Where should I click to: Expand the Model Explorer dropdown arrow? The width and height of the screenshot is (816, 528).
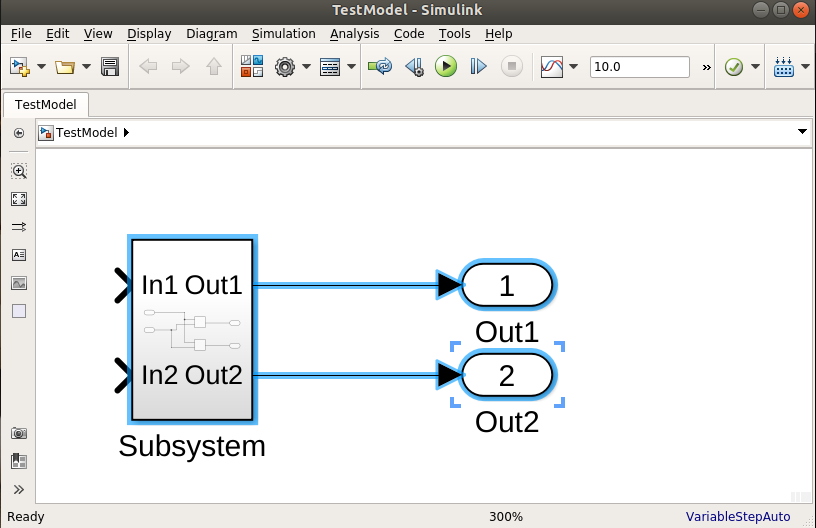(351, 67)
